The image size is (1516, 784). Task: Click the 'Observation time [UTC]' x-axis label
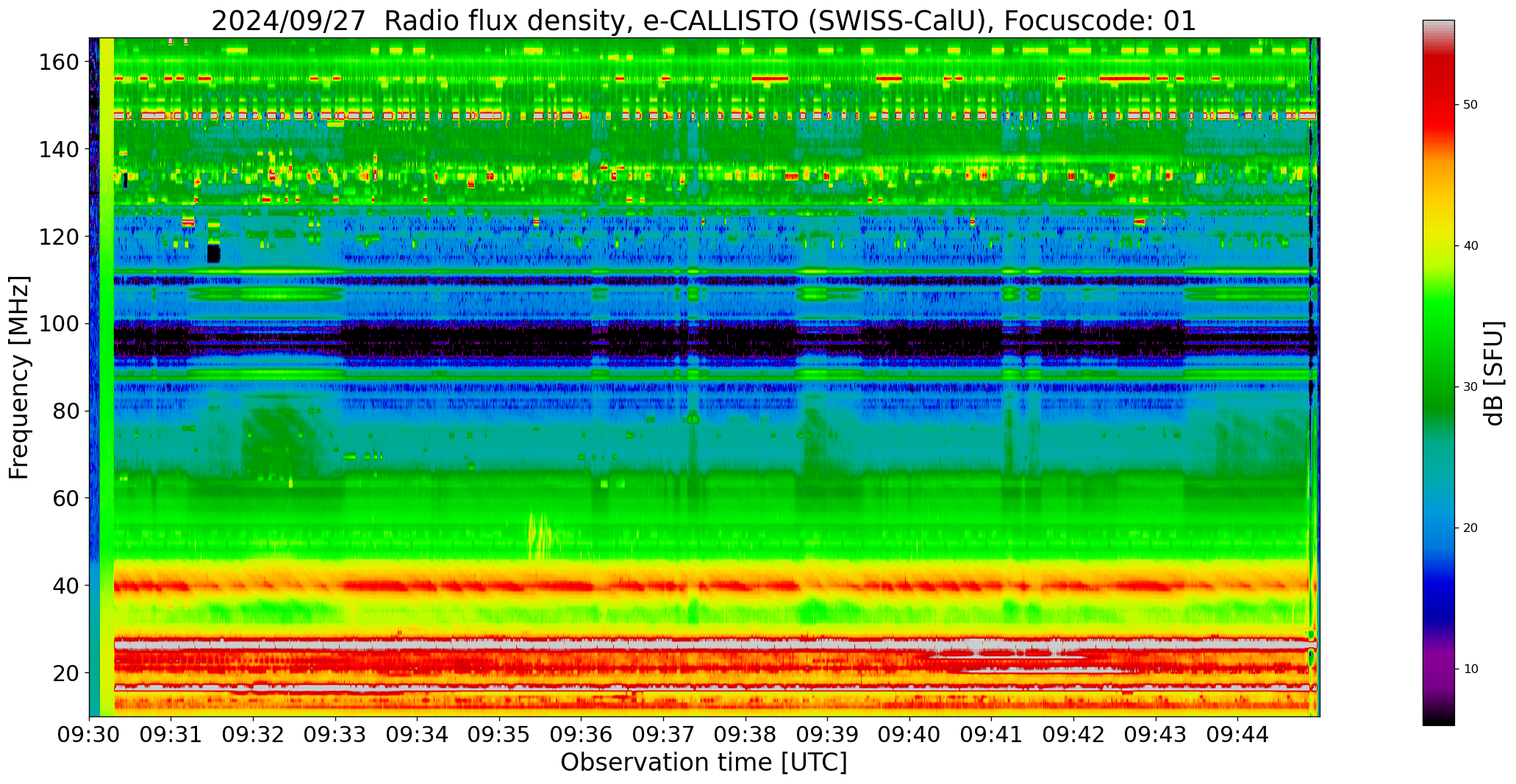704,763
